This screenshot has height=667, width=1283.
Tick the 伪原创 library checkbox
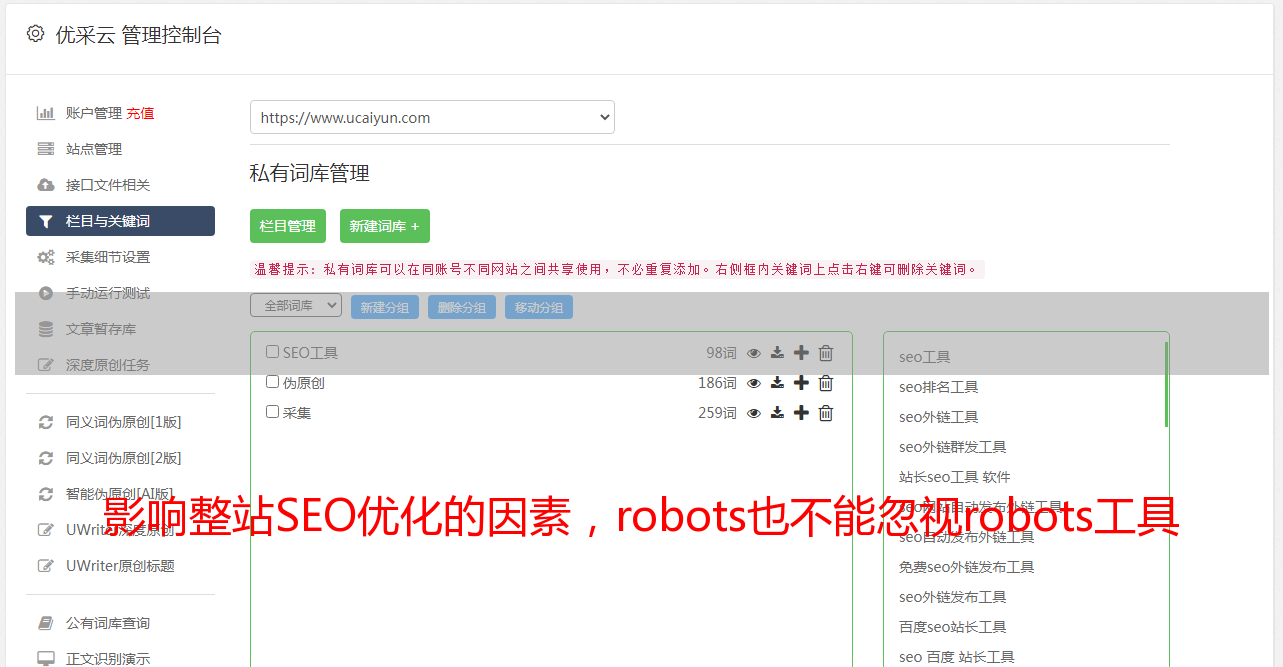click(x=272, y=382)
